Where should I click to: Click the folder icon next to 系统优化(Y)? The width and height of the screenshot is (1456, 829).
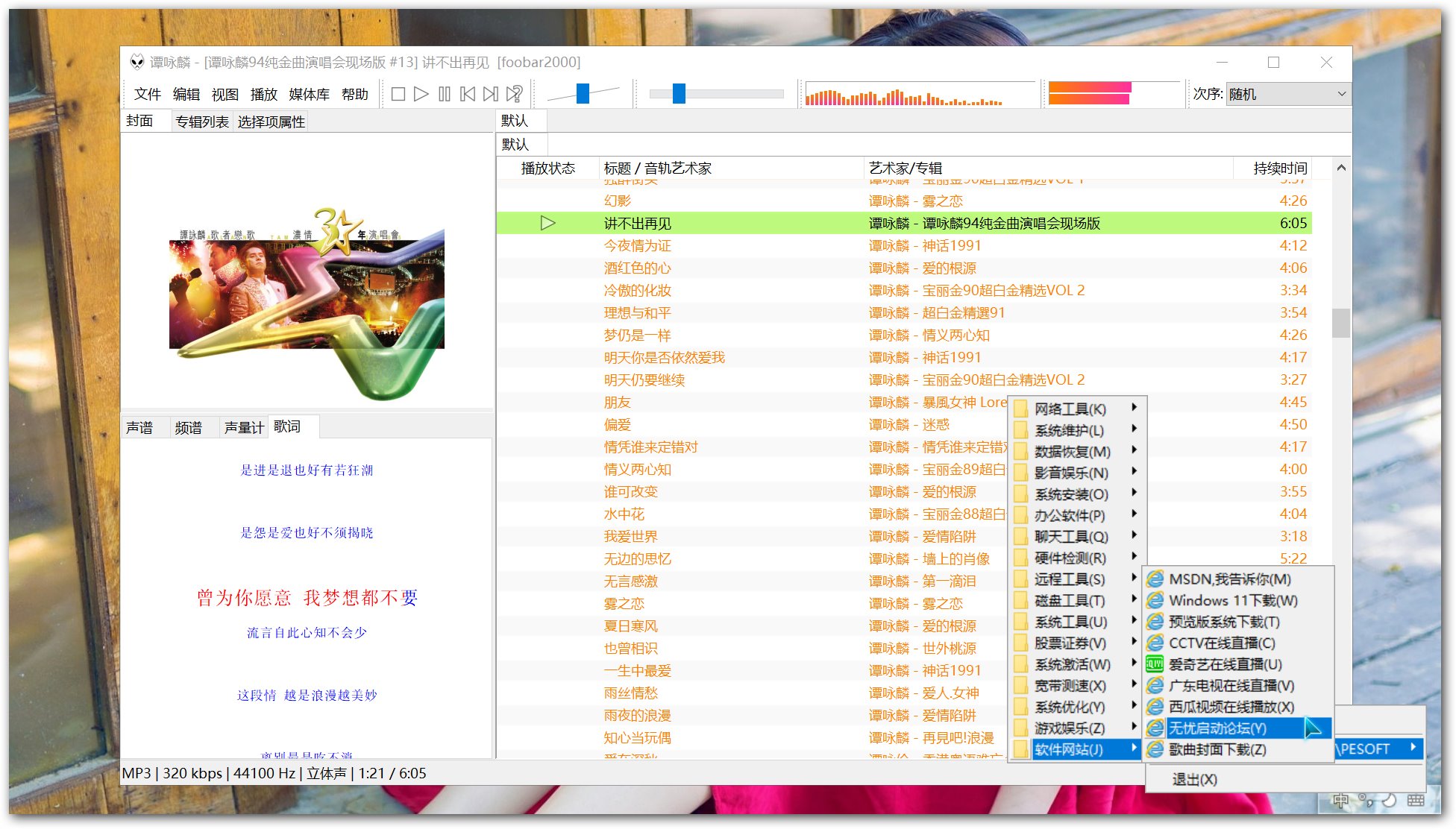pyautogui.click(x=1021, y=707)
